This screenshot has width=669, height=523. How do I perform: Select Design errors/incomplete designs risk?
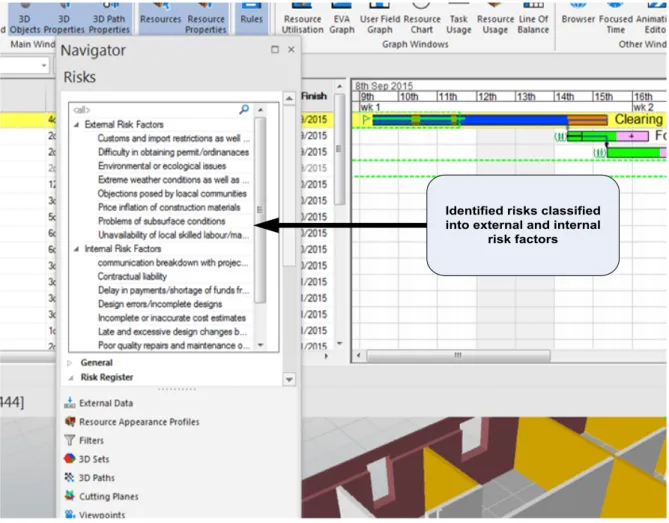pyautogui.click(x=160, y=304)
